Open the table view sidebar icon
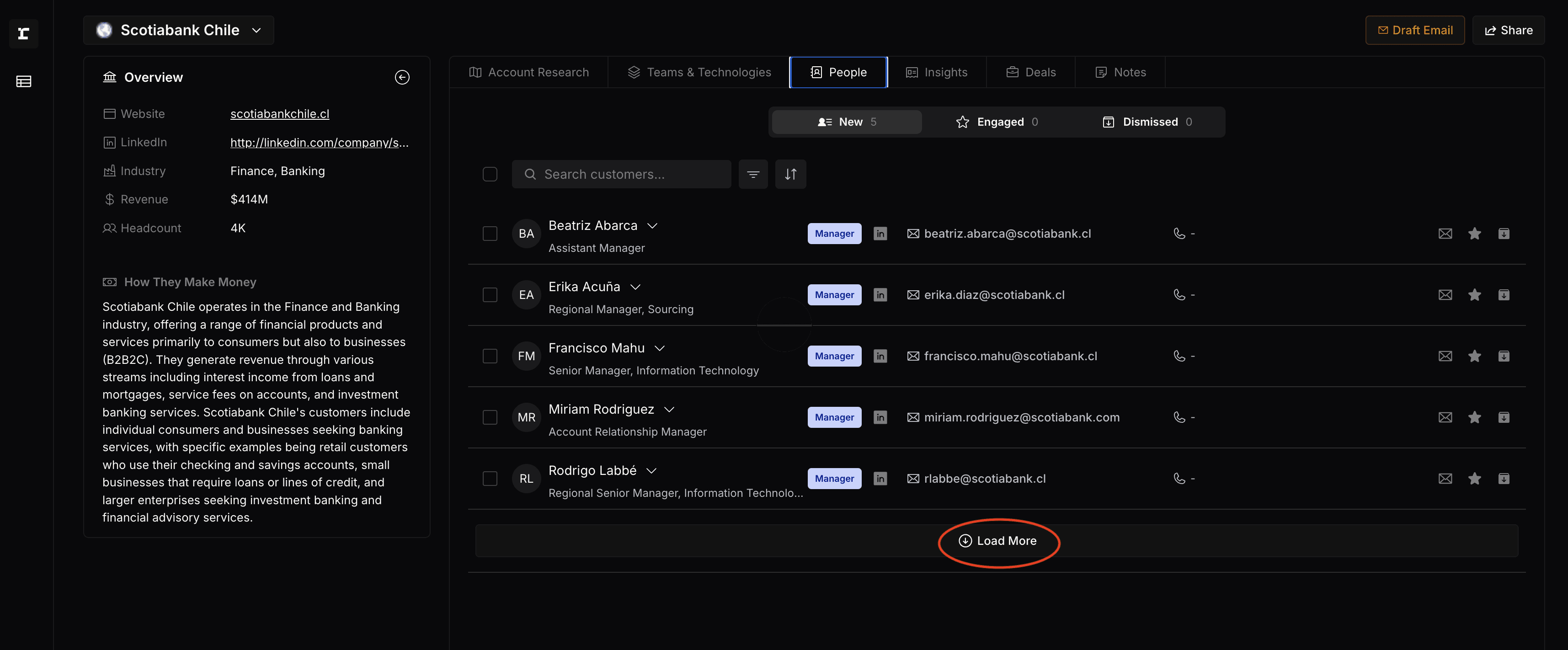1568x650 pixels. (24, 81)
